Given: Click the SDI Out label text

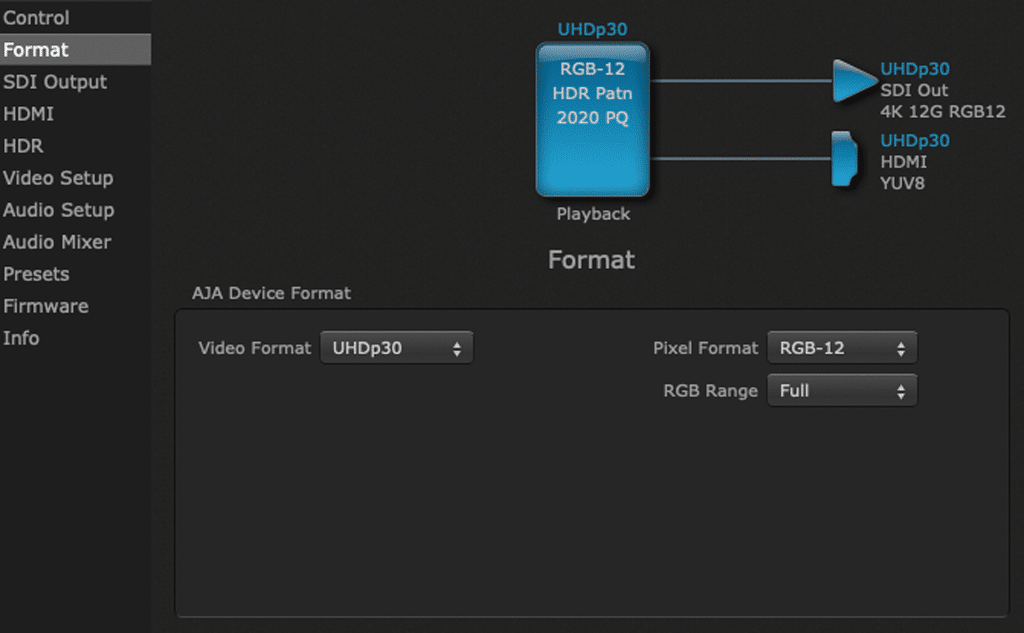Looking at the screenshot, I should [914, 91].
